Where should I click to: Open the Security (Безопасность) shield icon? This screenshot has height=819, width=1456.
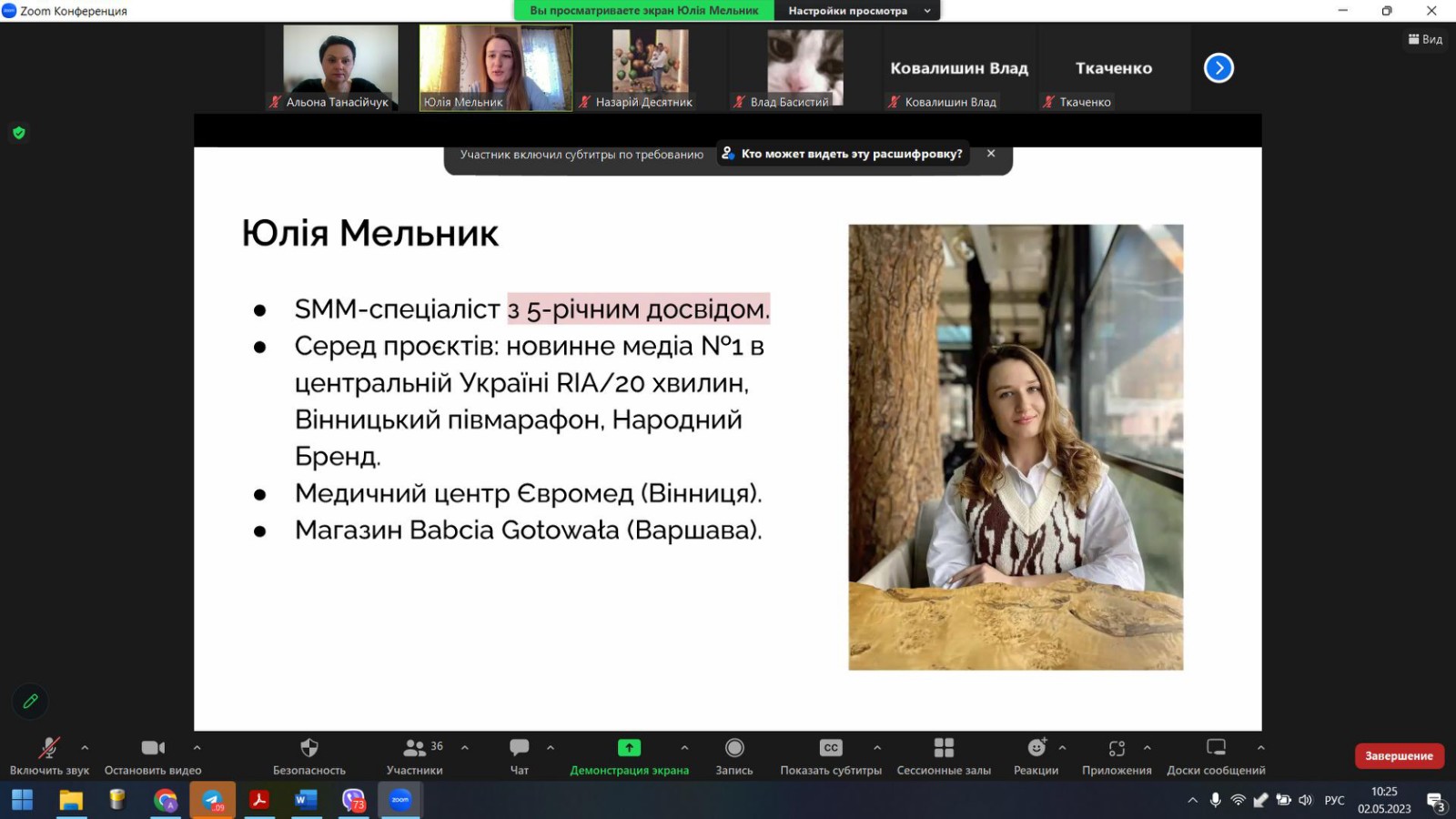click(x=309, y=748)
